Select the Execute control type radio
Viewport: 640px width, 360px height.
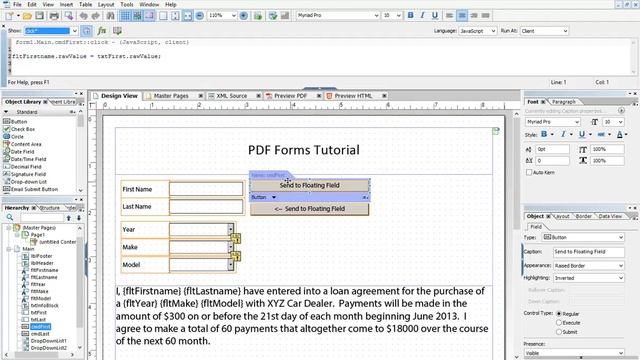coord(559,323)
